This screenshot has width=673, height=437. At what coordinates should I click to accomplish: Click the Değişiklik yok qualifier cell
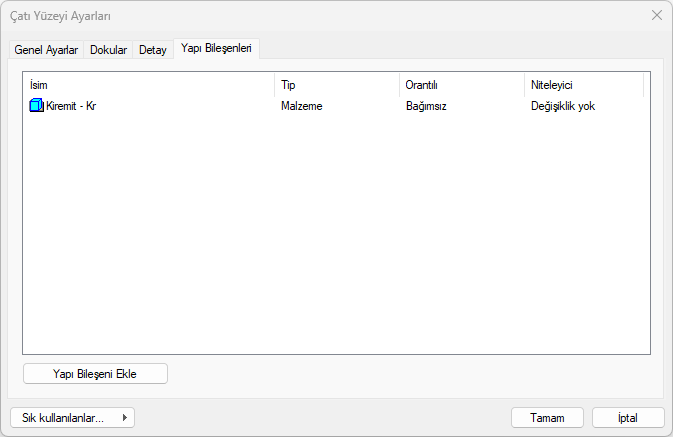563,105
